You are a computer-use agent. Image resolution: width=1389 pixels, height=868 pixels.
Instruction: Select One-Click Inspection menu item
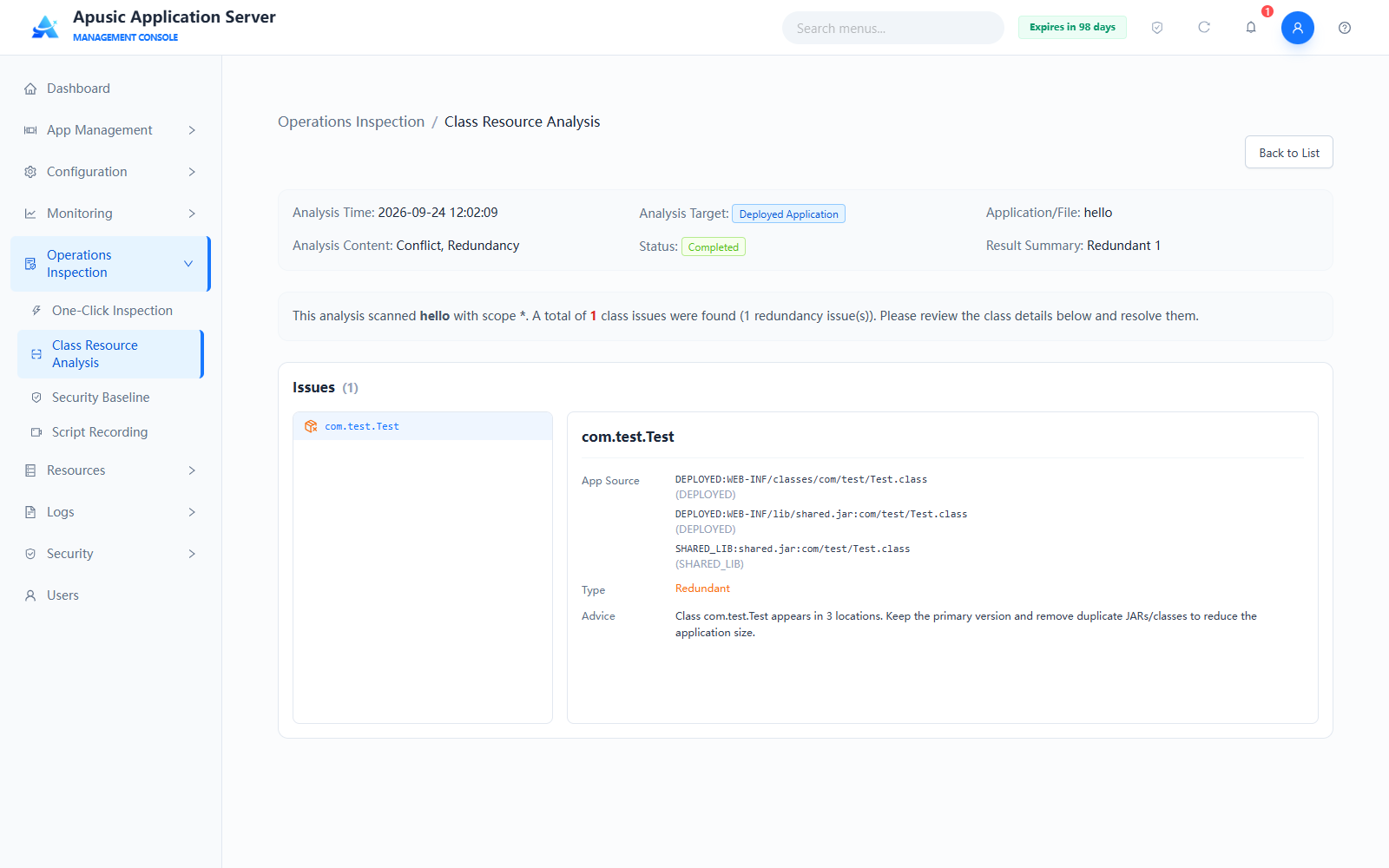(110, 311)
